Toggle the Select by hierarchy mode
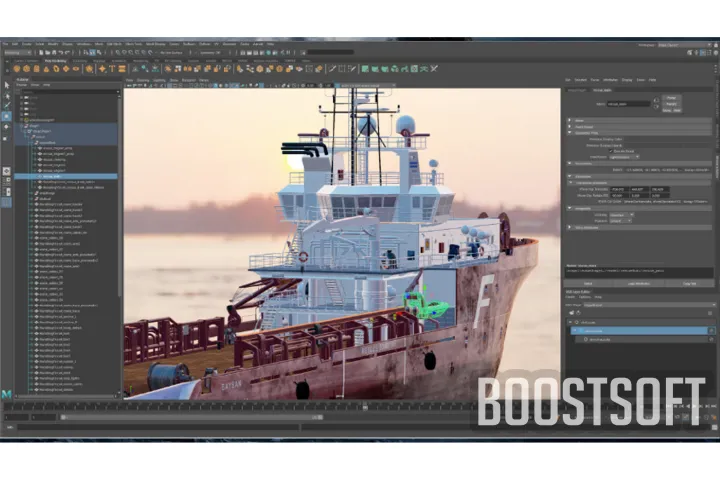The width and height of the screenshot is (720, 480). pyautogui.click(x=86, y=53)
